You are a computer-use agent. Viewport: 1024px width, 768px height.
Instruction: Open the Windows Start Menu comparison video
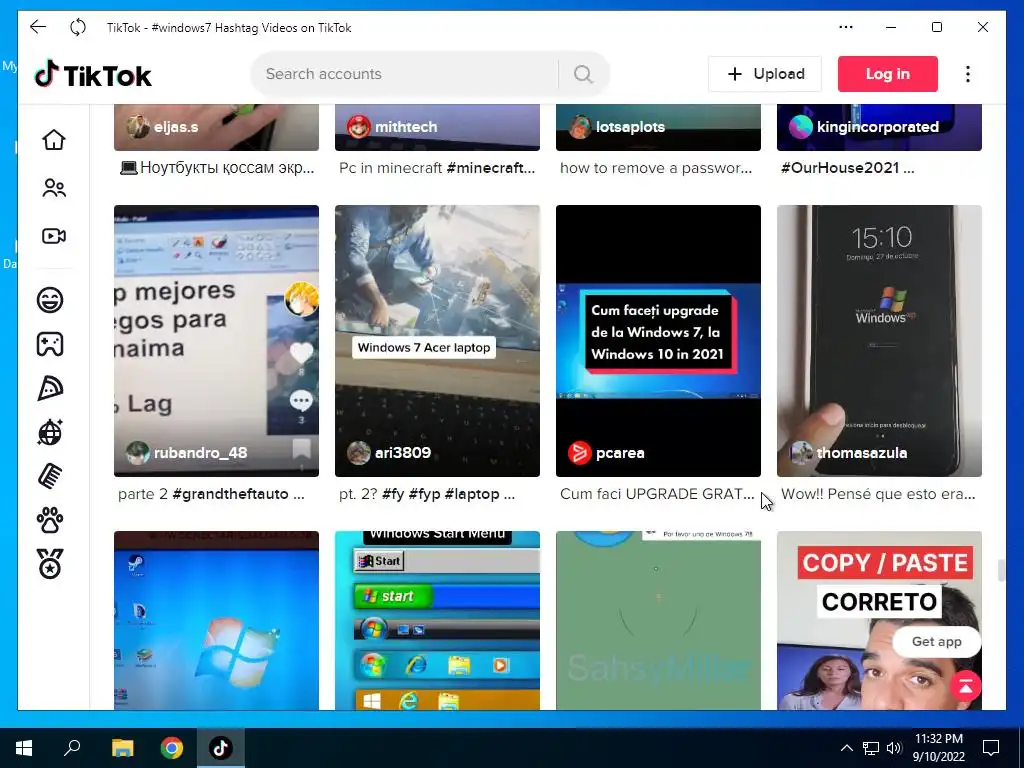438,620
